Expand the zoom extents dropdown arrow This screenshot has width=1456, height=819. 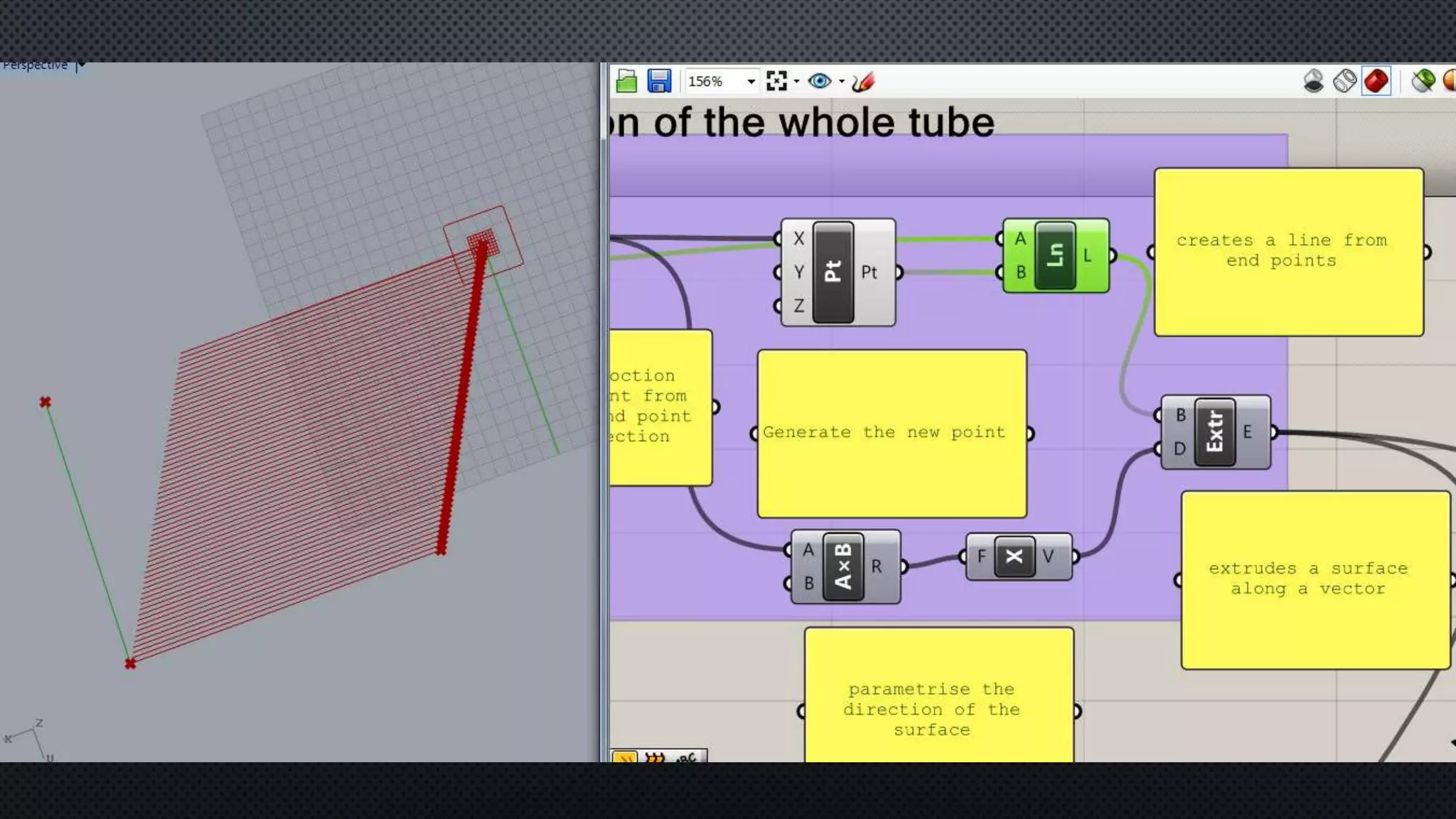796,82
